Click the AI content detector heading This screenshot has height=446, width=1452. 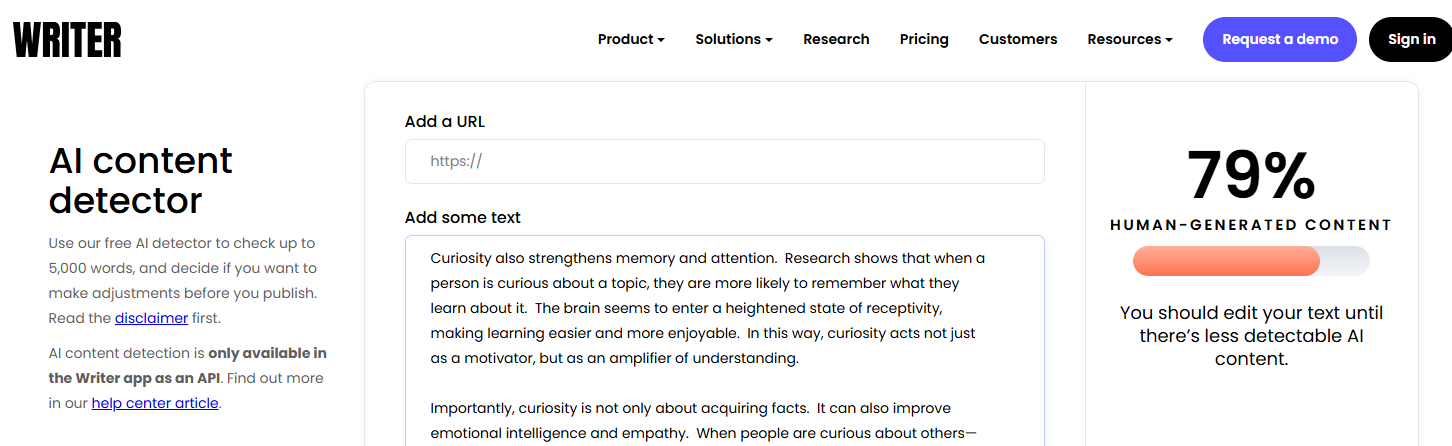141,180
